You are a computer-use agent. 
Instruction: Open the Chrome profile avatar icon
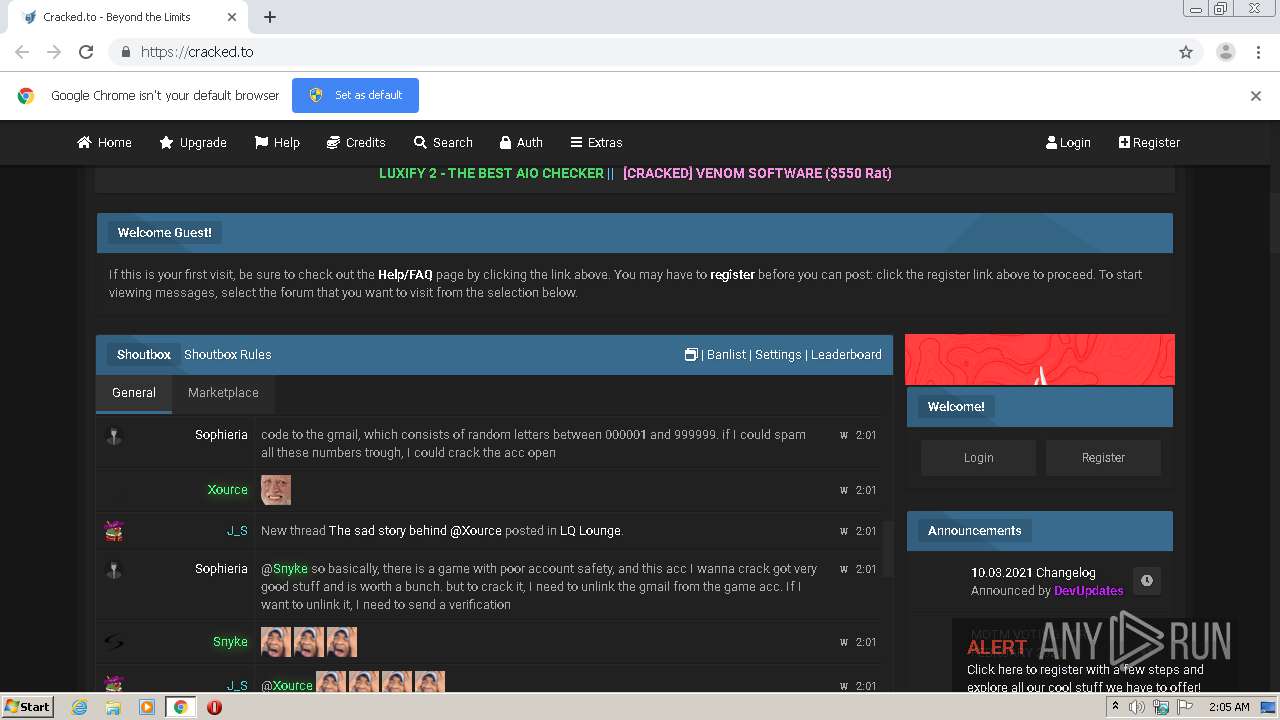pos(1225,52)
